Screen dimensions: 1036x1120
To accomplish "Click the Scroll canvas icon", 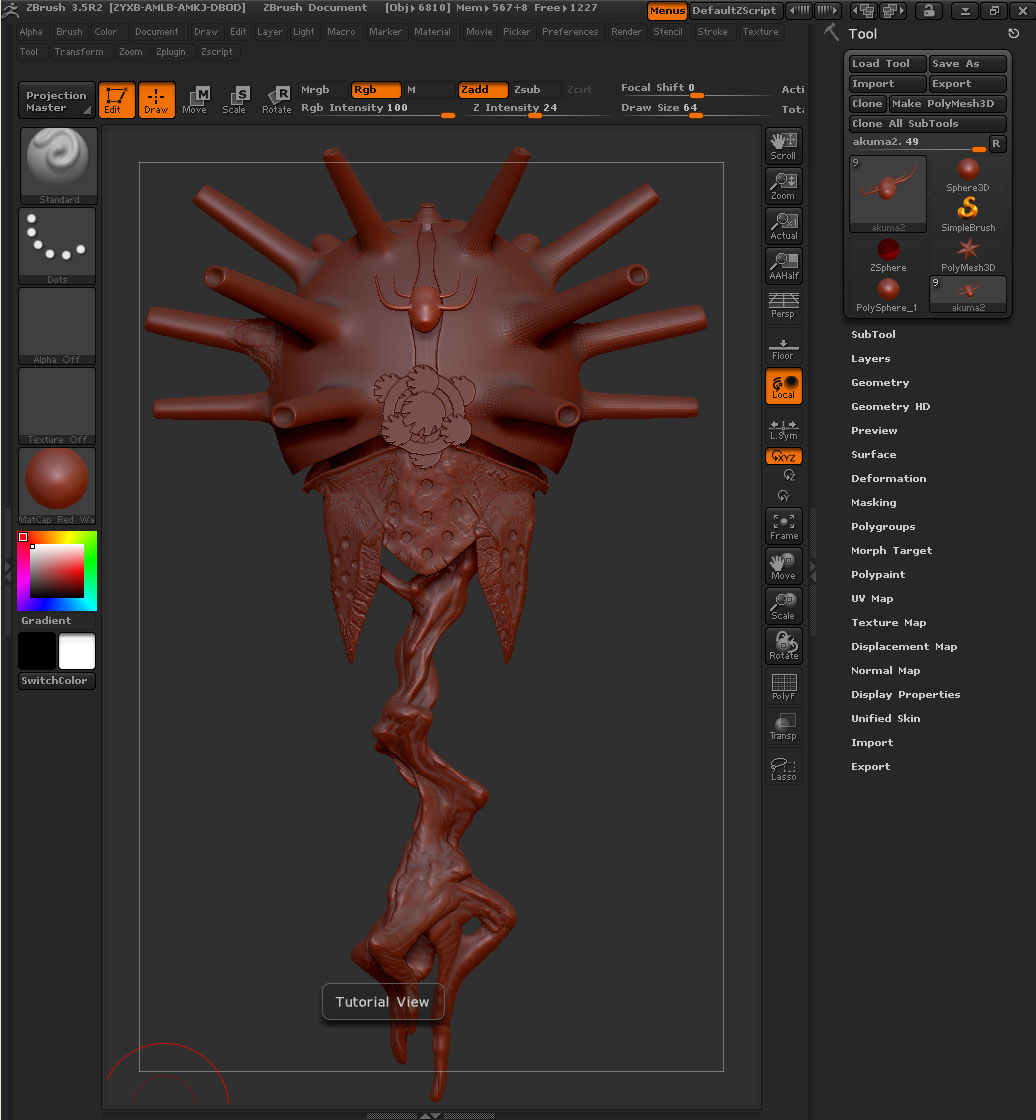I will pos(783,145).
